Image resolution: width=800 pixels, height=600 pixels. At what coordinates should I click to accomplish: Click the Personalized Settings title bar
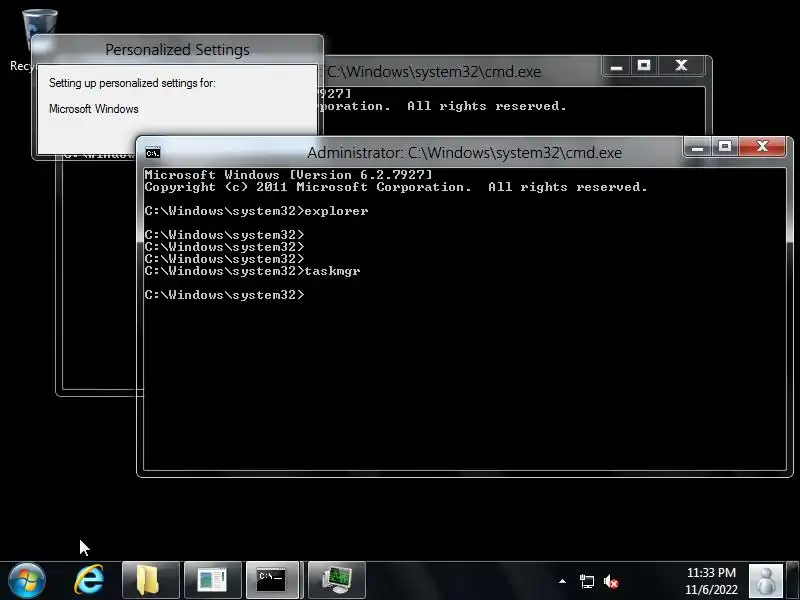pos(178,49)
